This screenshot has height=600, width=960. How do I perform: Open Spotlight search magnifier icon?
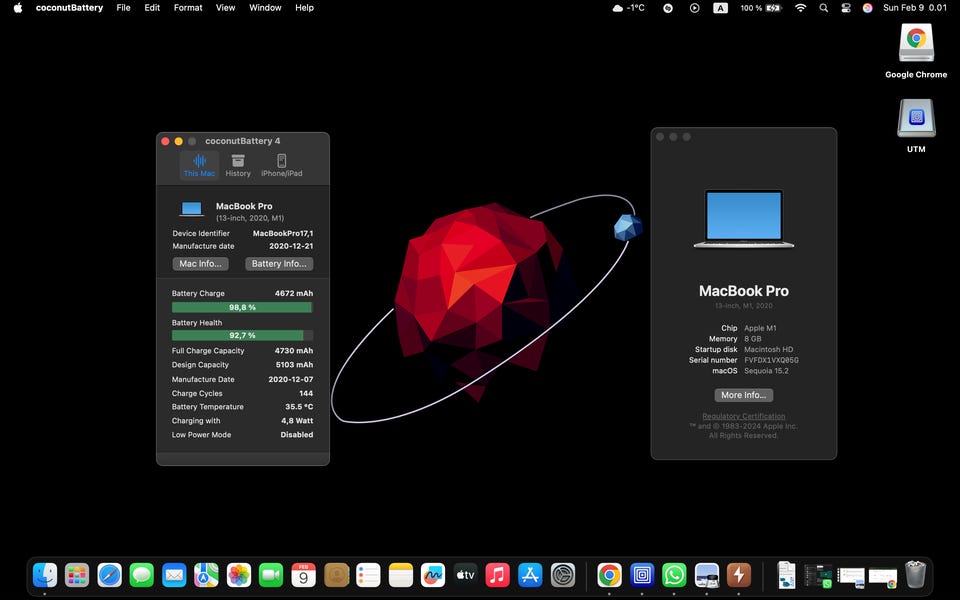click(x=823, y=8)
